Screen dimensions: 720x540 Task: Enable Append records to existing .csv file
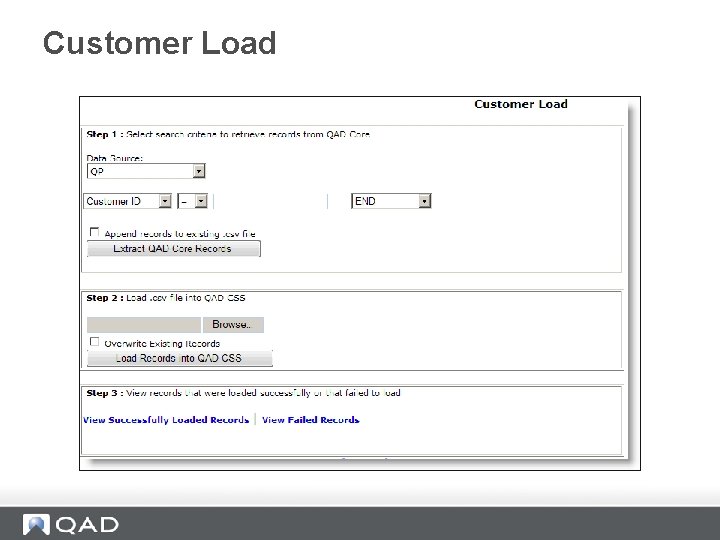point(94,232)
